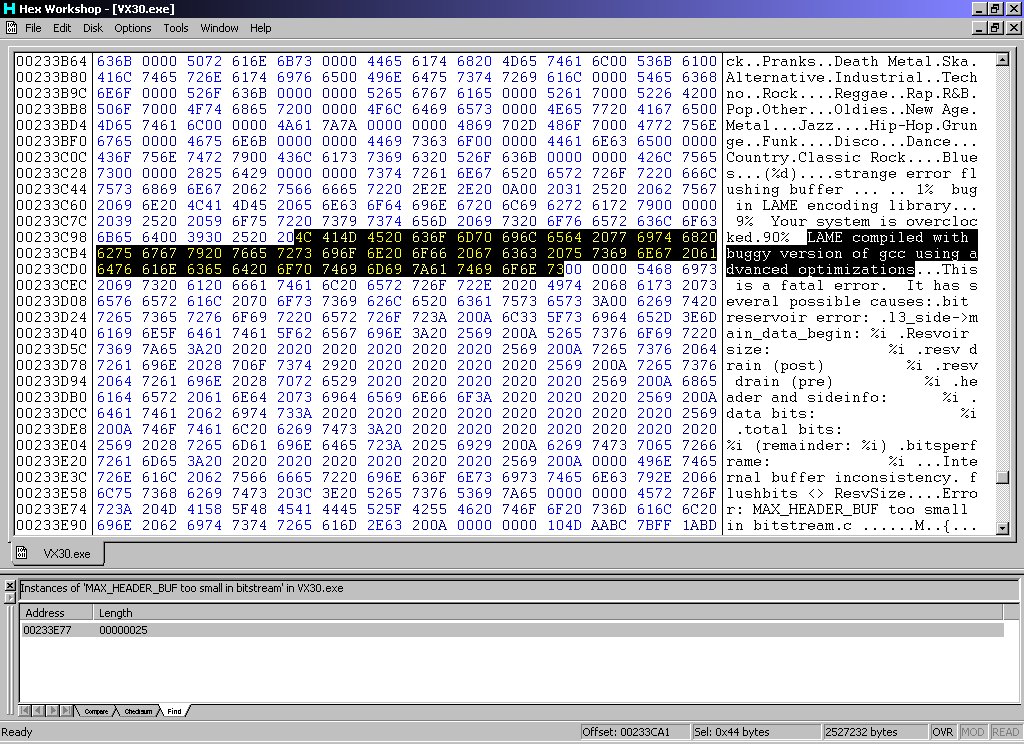Click the Sel: 0x44 bytes status field
This screenshot has height=744, width=1024.
click(756, 732)
